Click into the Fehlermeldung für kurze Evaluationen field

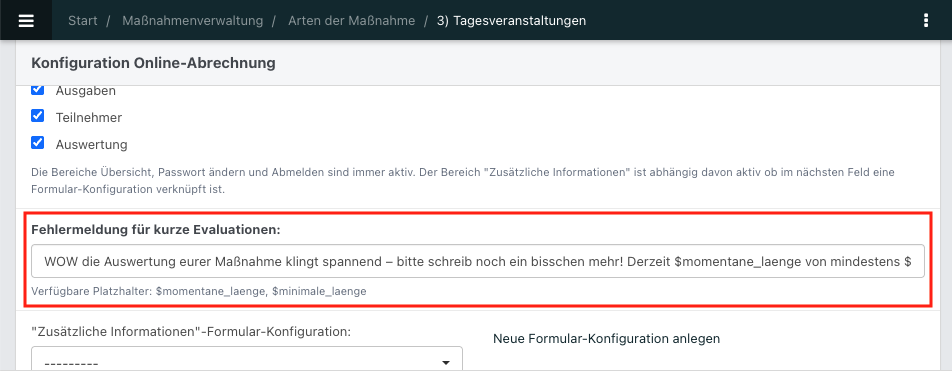(x=477, y=261)
